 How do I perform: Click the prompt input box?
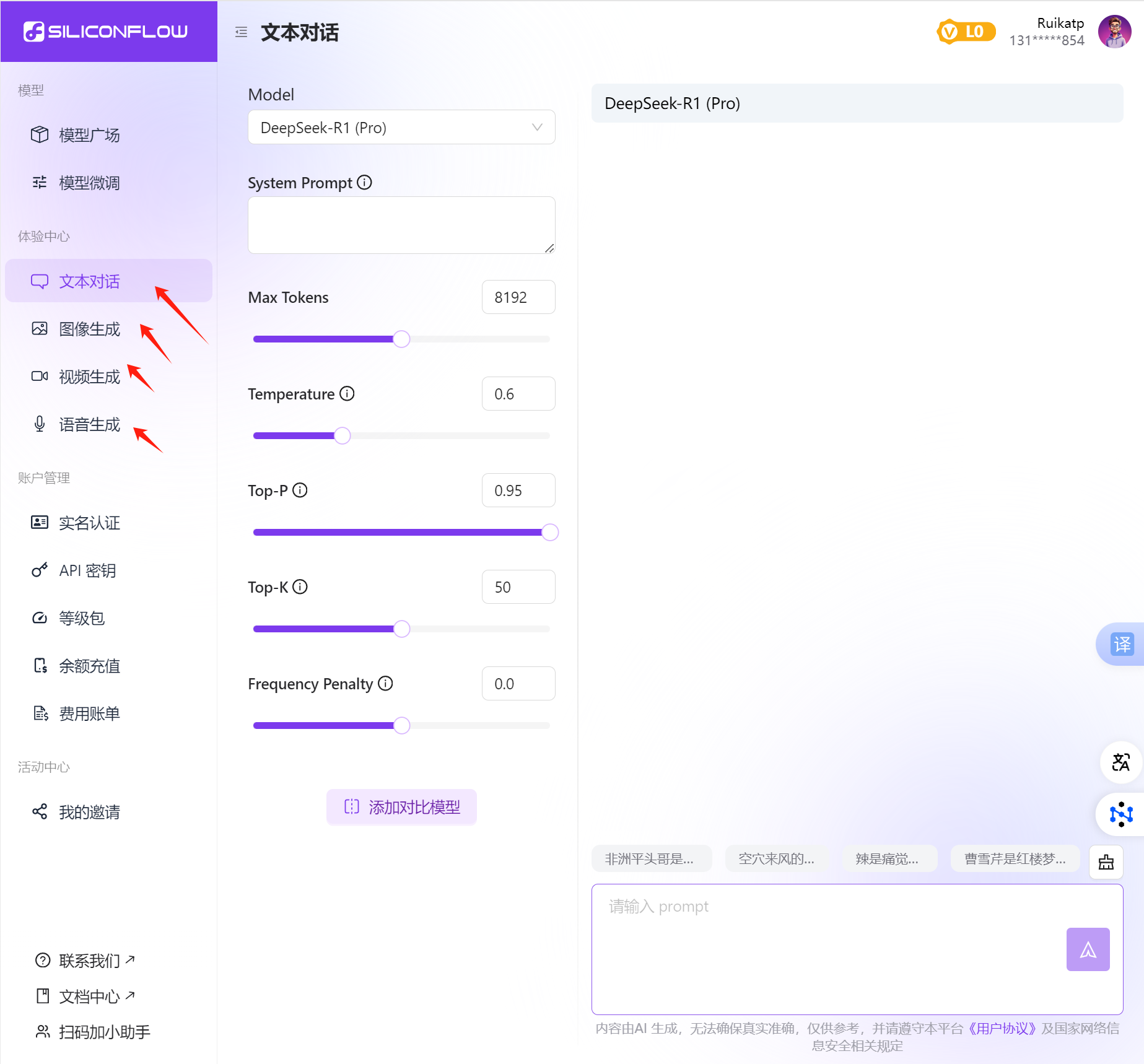(x=857, y=949)
